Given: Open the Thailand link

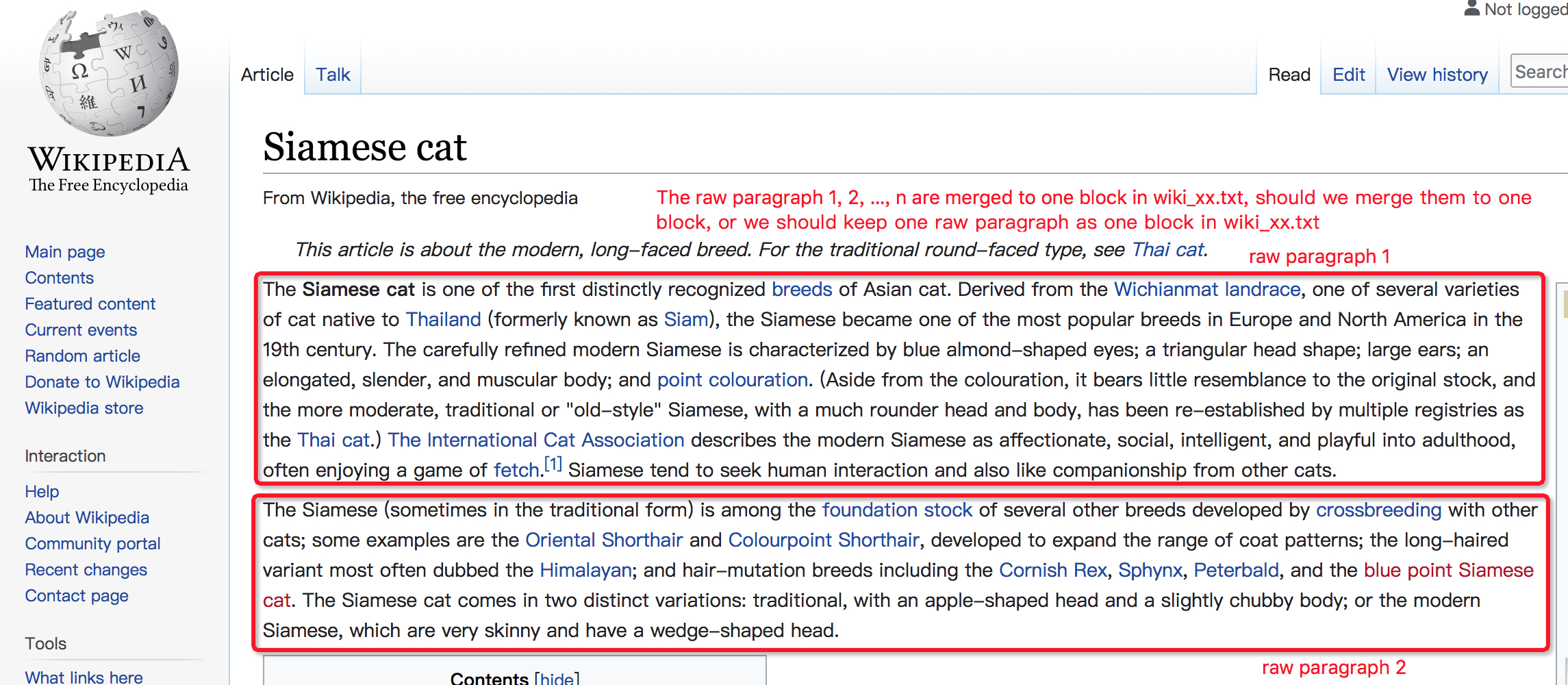Looking at the screenshot, I should click(x=444, y=319).
